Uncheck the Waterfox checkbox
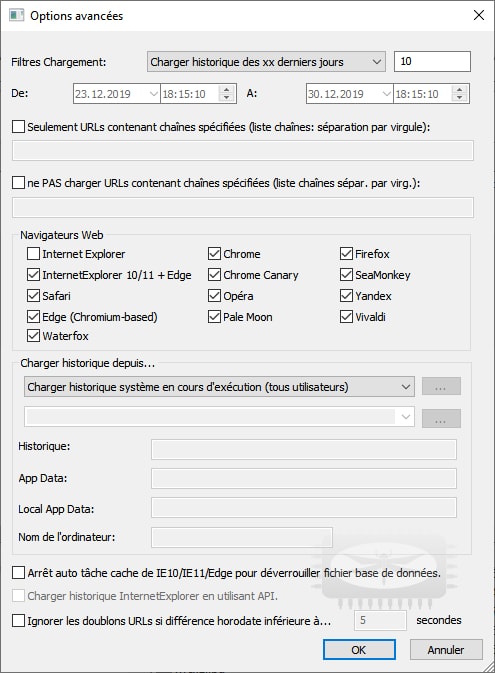 pos(33,336)
